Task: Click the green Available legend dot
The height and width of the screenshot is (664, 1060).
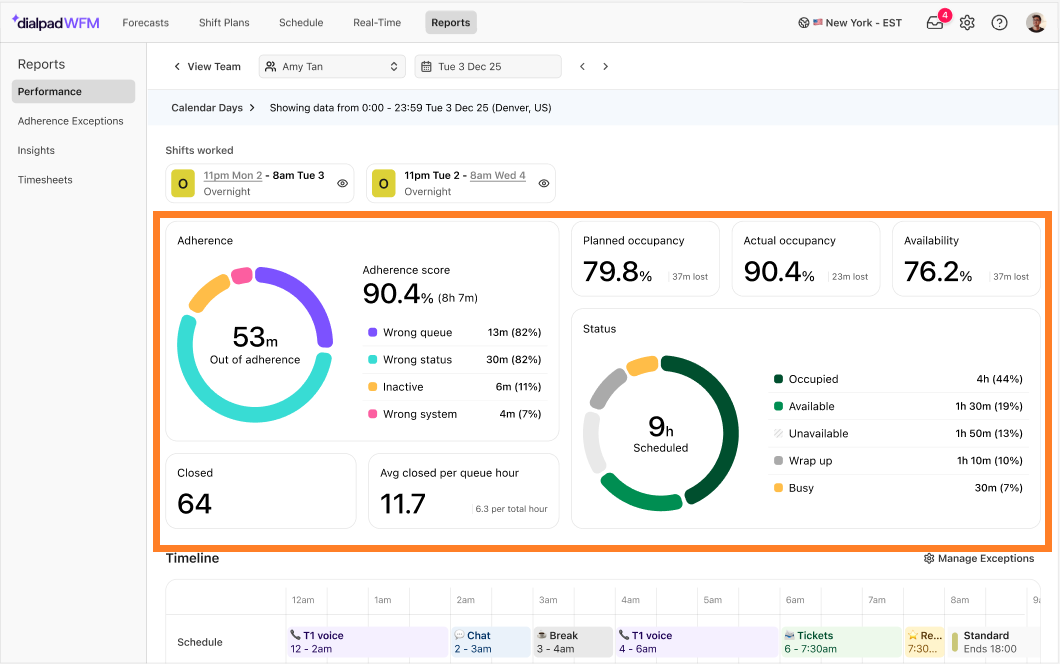Action: pos(778,406)
